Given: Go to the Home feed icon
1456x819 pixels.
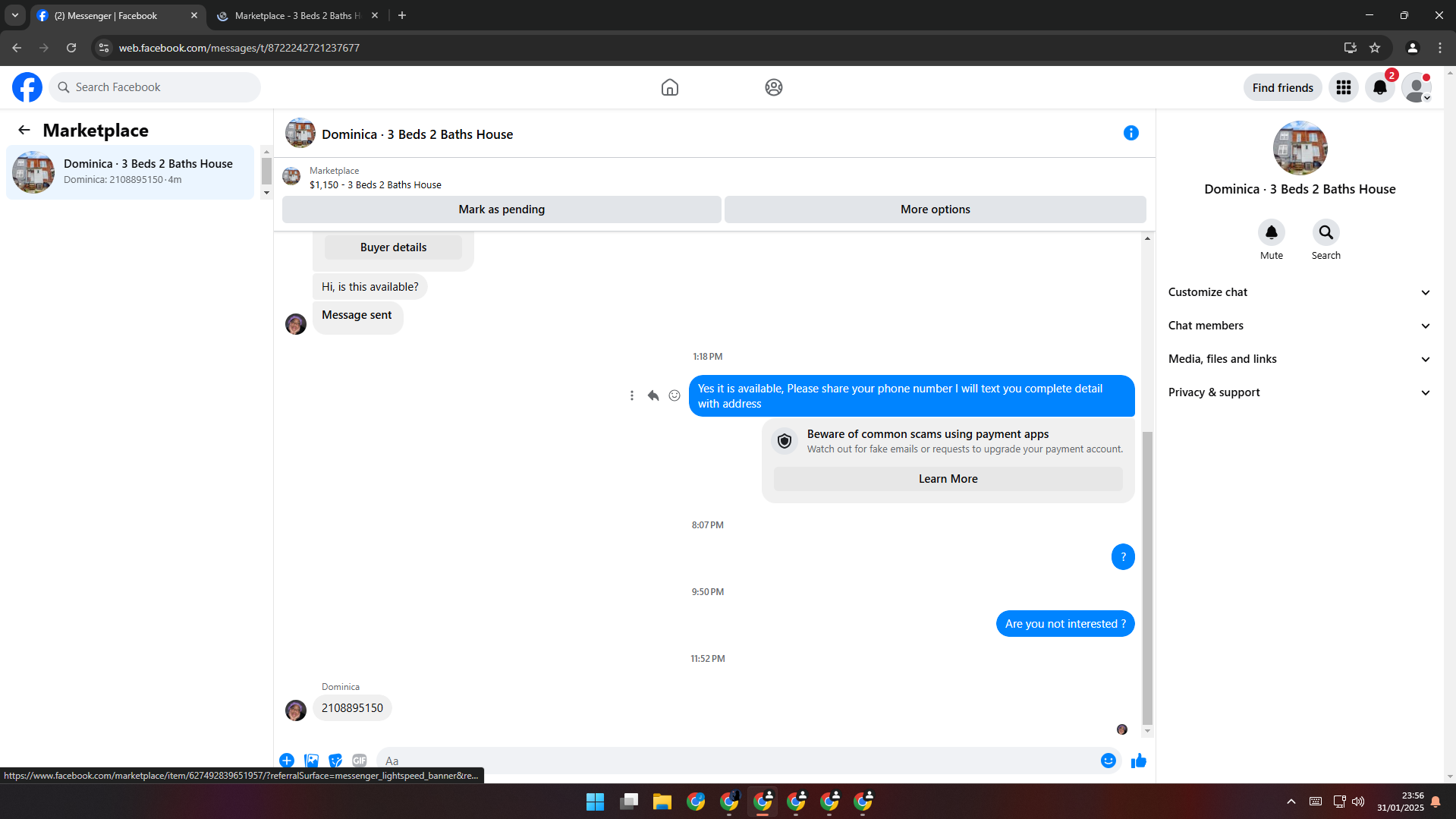Looking at the screenshot, I should 670,87.
